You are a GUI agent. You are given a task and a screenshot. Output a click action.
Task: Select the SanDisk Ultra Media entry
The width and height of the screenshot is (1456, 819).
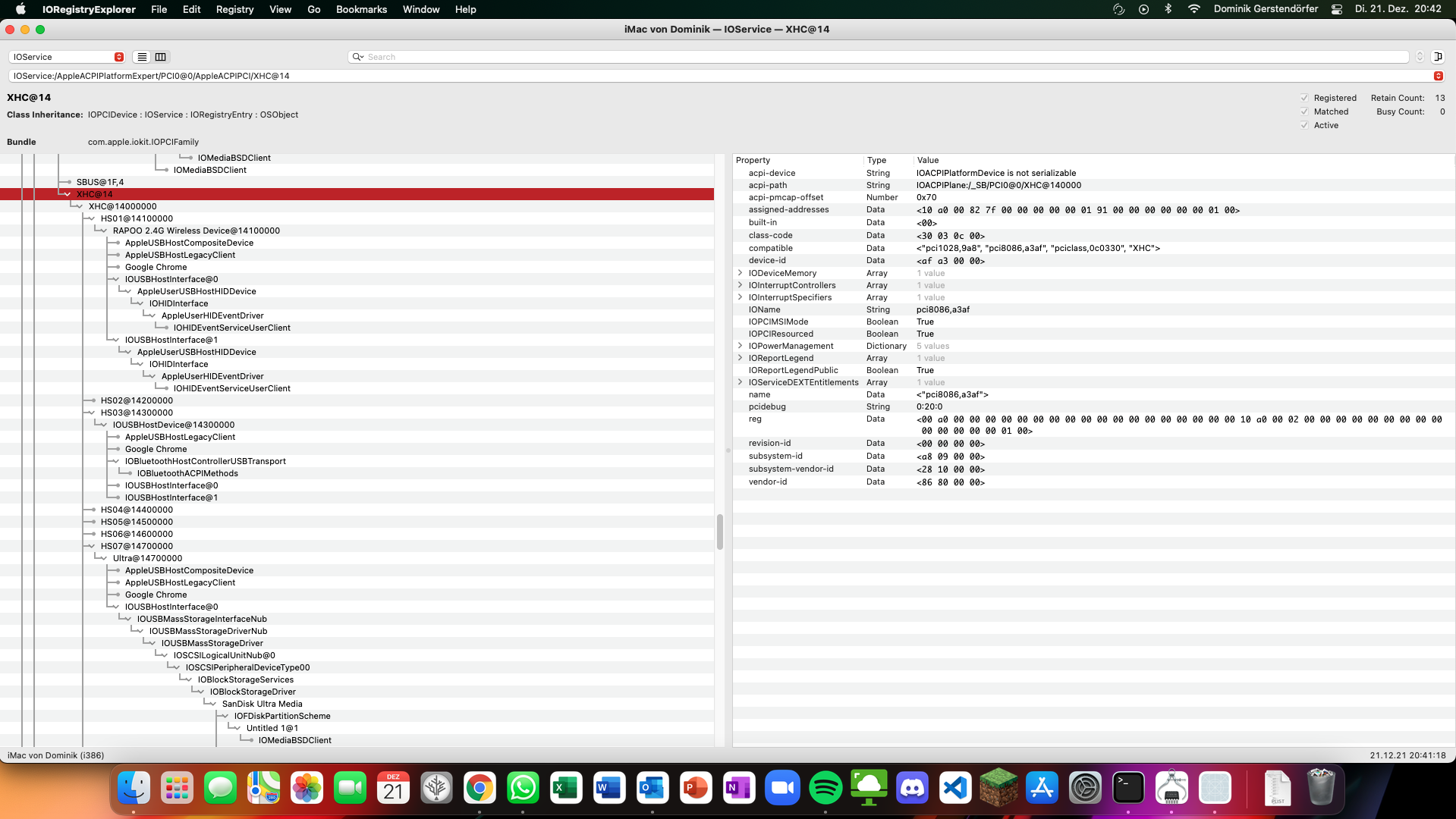[262, 704]
